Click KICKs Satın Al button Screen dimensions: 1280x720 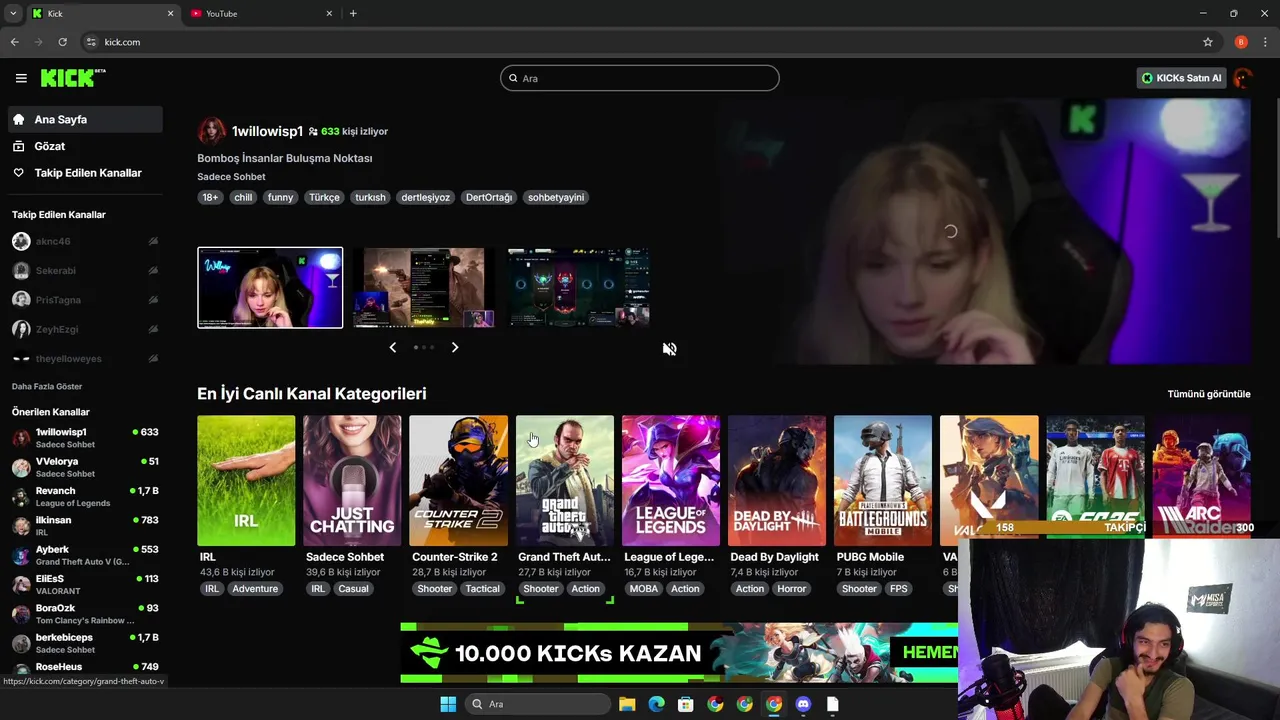(1181, 78)
